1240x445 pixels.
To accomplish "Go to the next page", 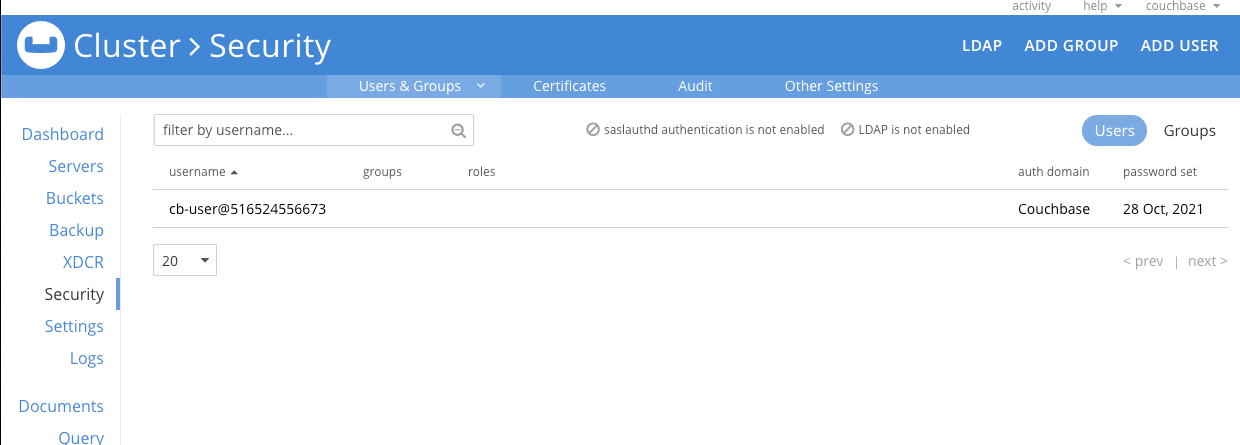I will click(x=1208, y=261).
